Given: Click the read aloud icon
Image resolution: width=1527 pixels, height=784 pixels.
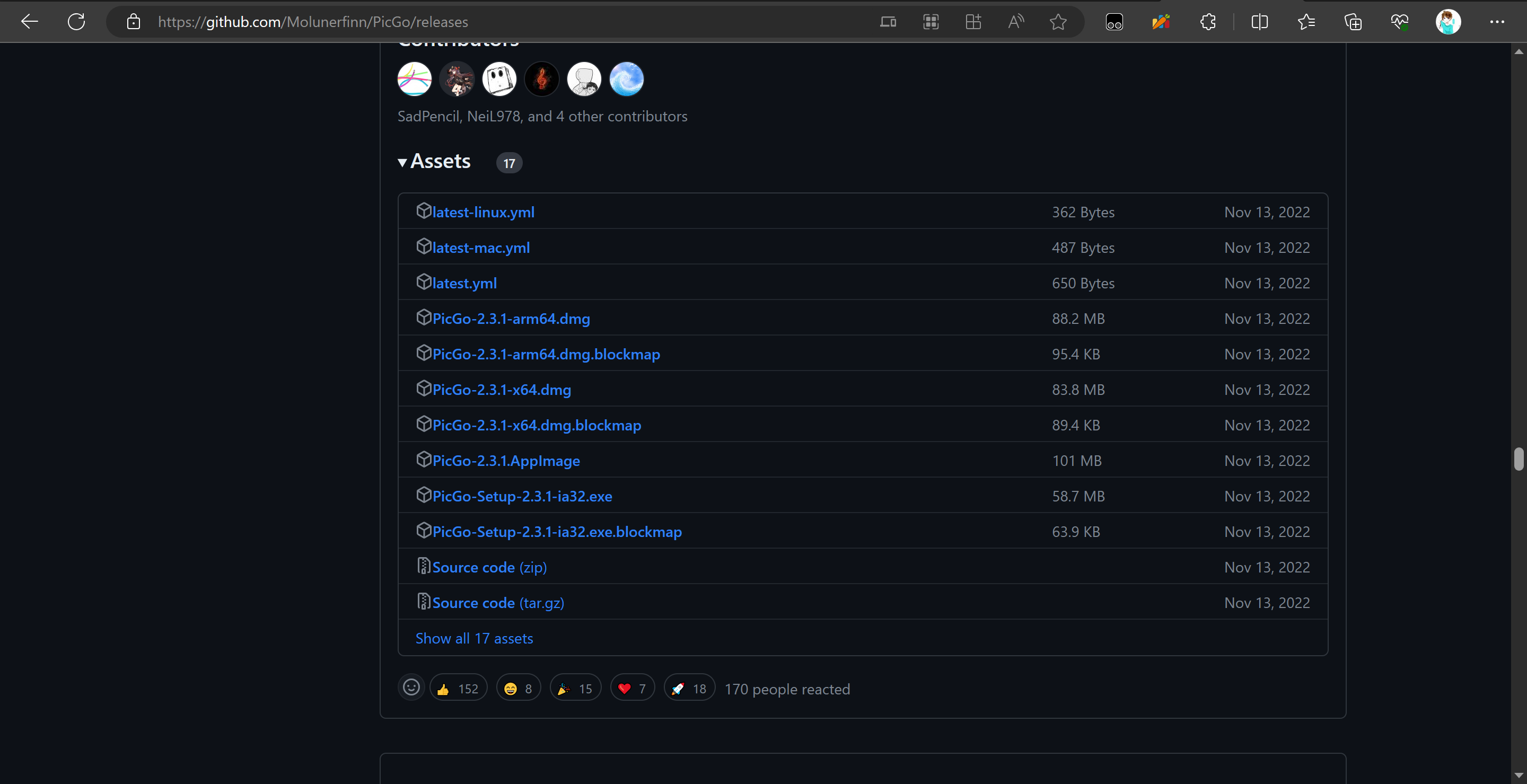Looking at the screenshot, I should [1015, 22].
